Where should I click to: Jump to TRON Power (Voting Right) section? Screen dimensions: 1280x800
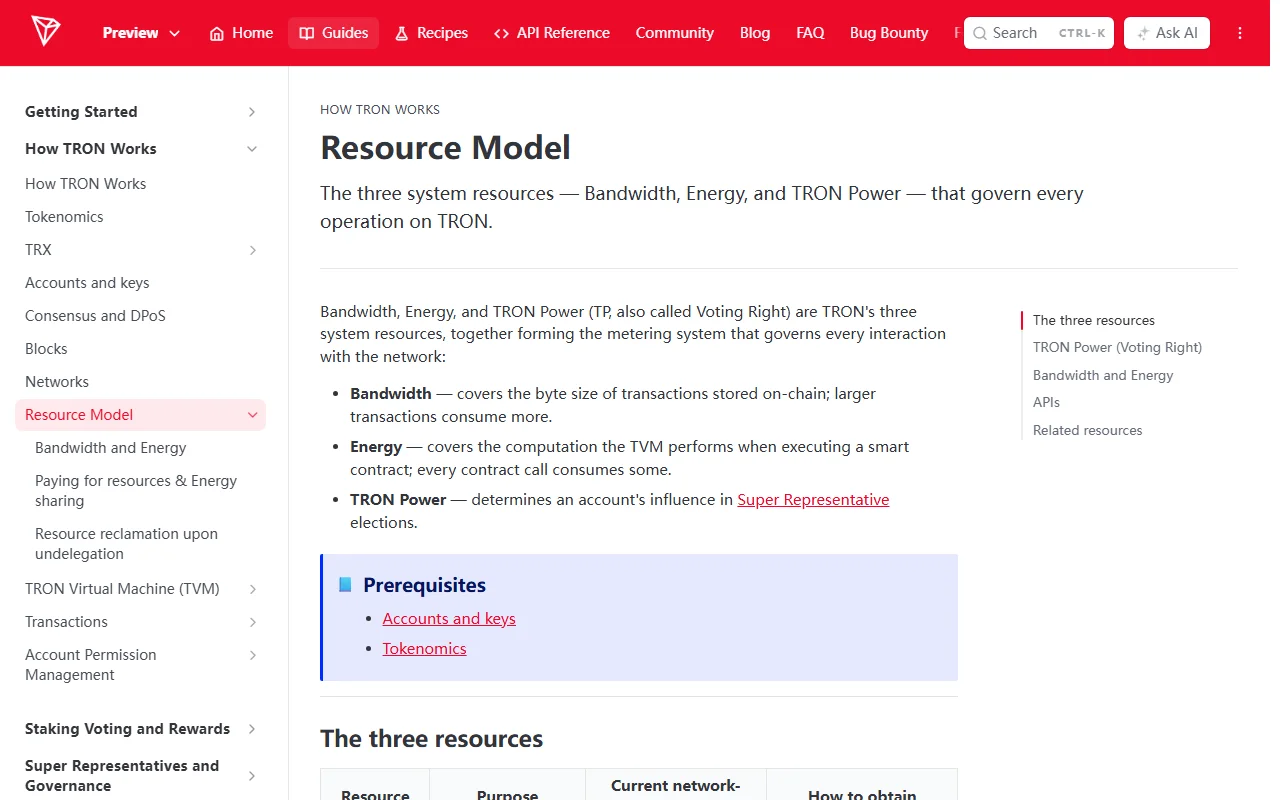[1117, 348]
